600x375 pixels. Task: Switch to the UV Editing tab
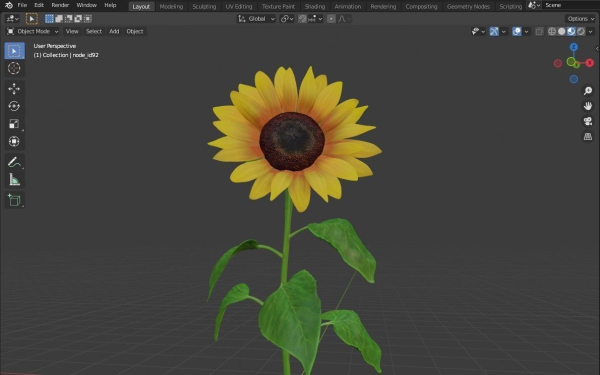(x=239, y=7)
